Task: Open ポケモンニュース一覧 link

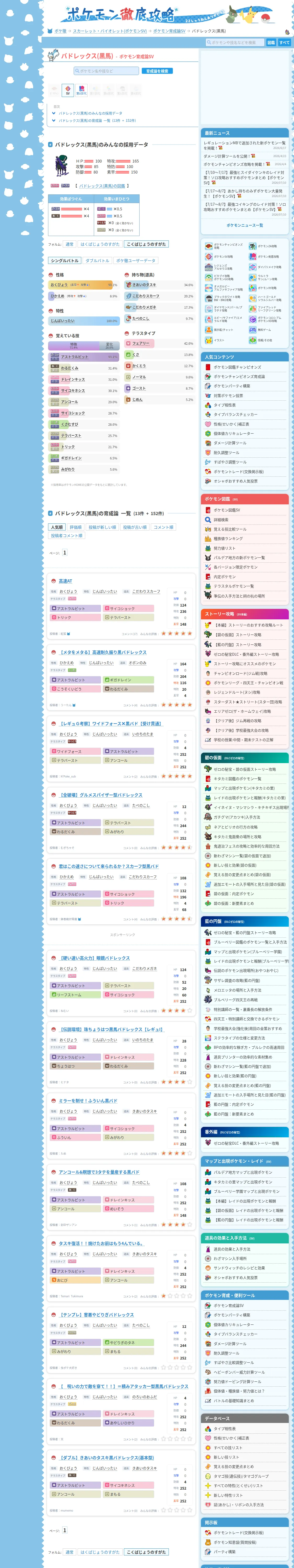Action: (x=245, y=226)
